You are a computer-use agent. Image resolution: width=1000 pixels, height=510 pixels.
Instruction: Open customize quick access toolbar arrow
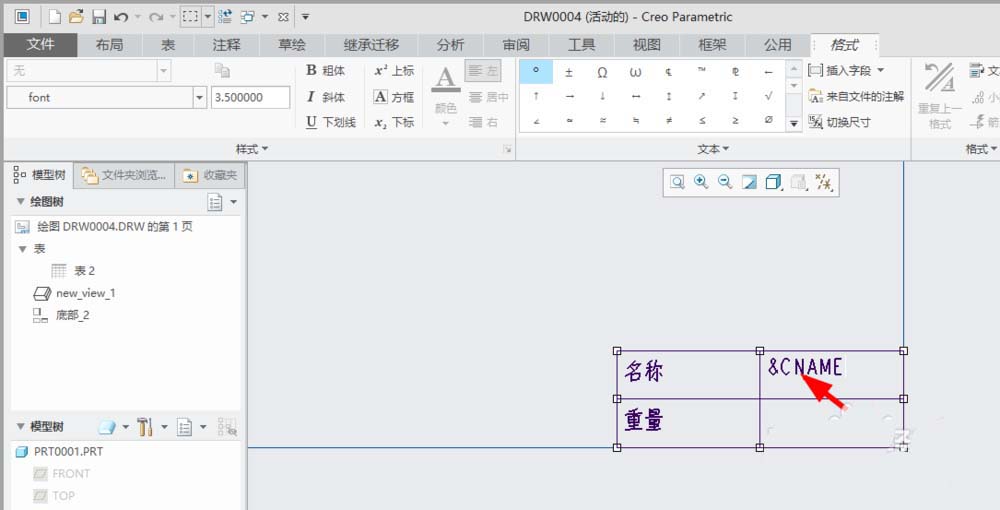305,17
